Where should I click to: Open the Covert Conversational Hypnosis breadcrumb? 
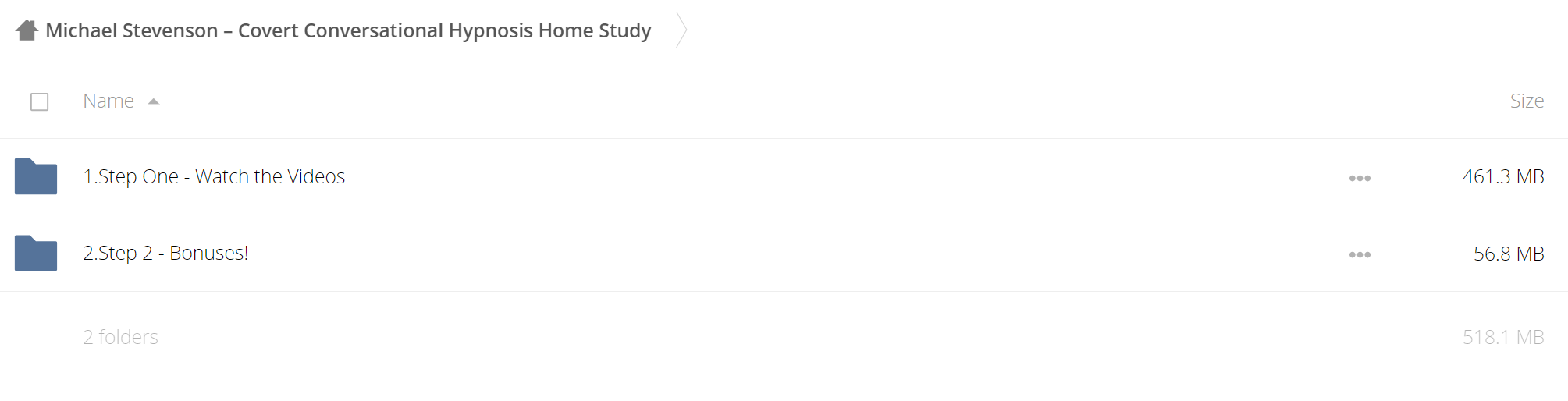click(x=348, y=30)
